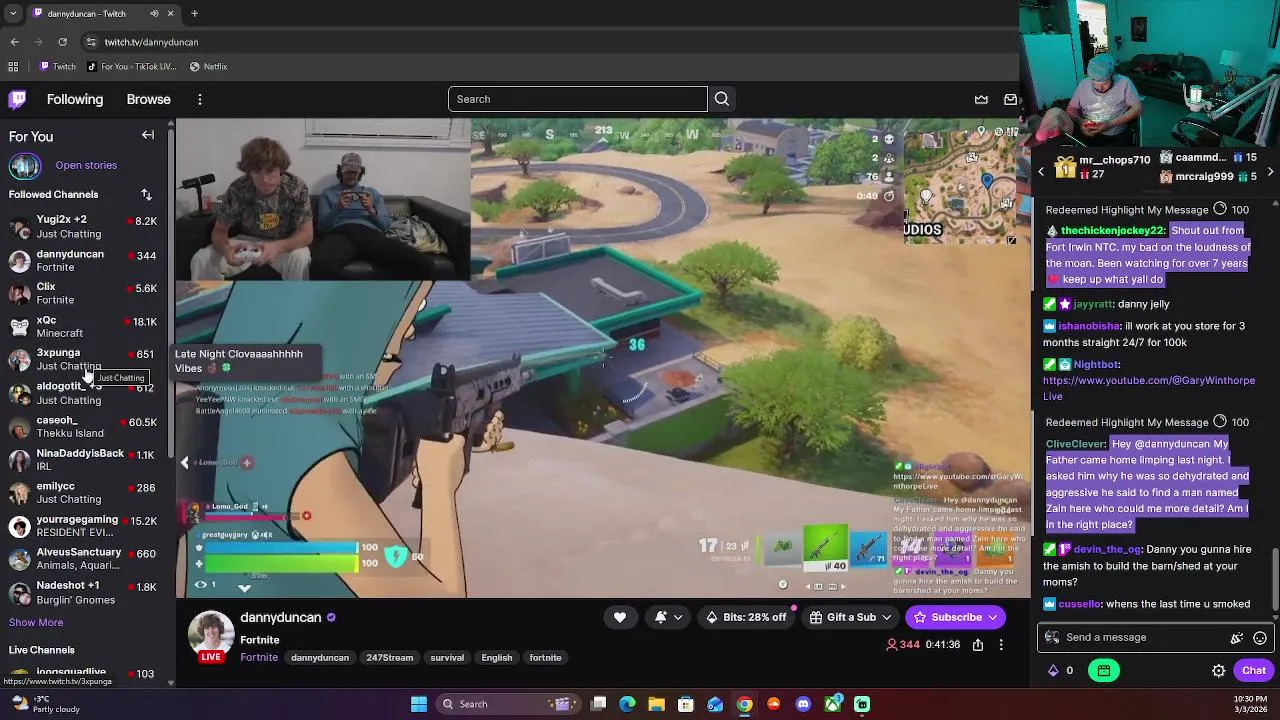The width and height of the screenshot is (1280, 720).
Task: Open Chrome apps grid in bookmarks bar
Action: coord(13,66)
